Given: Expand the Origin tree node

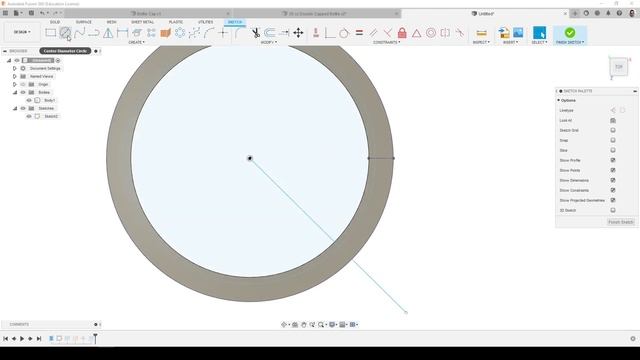Looking at the screenshot, I should pyautogui.click(x=15, y=84).
